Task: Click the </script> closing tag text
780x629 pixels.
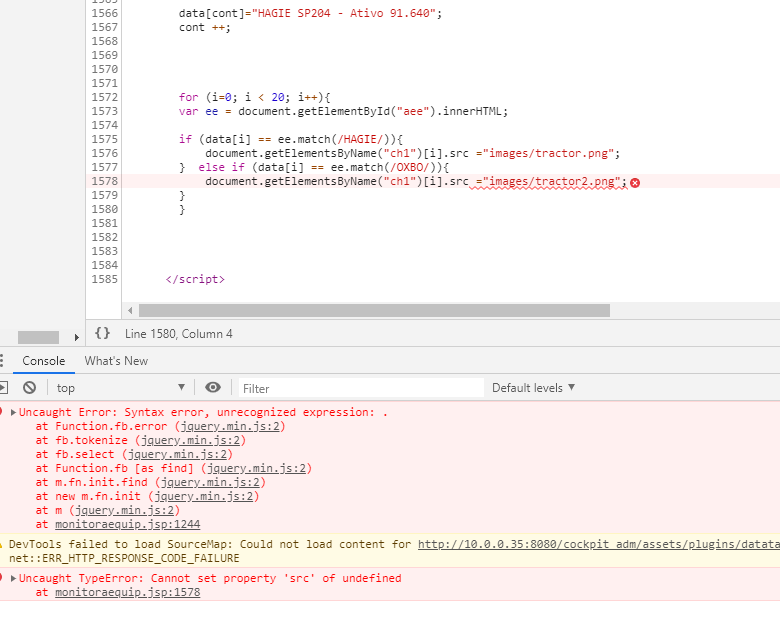Action: [195, 280]
